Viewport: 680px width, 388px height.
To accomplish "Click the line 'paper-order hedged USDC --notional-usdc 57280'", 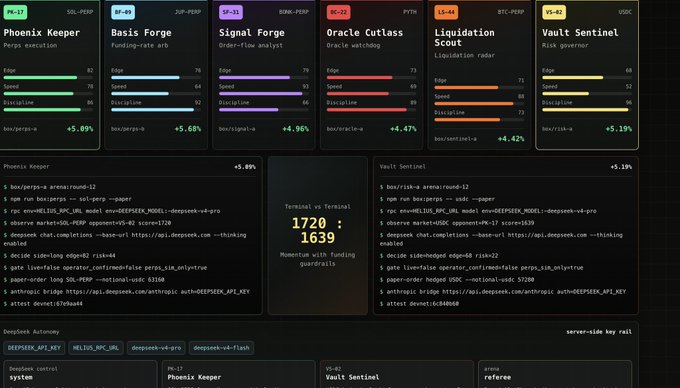I will click(457, 280).
